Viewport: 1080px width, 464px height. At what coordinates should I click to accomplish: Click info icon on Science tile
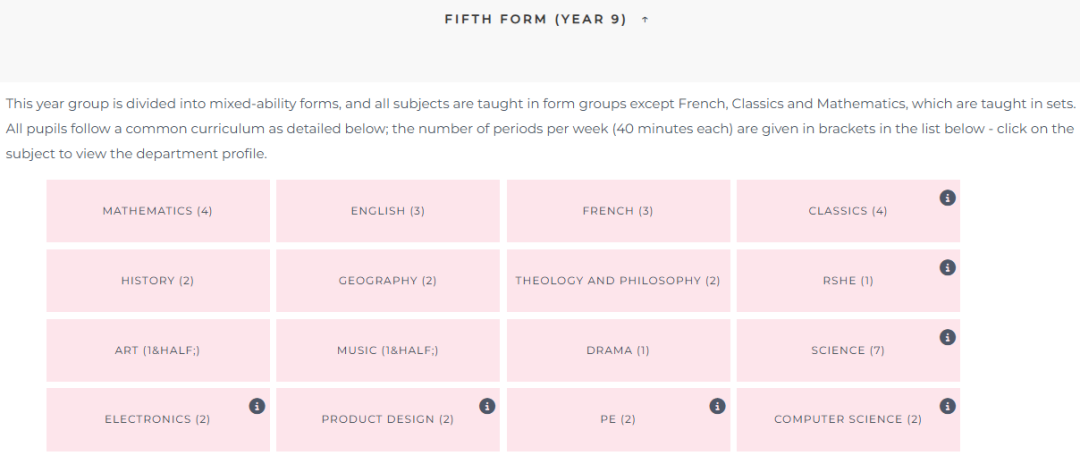pyautogui.click(x=947, y=337)
